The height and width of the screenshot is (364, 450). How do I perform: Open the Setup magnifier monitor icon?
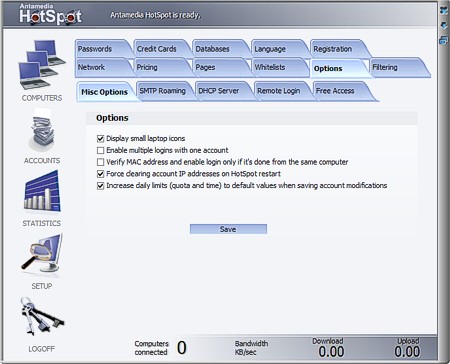pos(42,253)
